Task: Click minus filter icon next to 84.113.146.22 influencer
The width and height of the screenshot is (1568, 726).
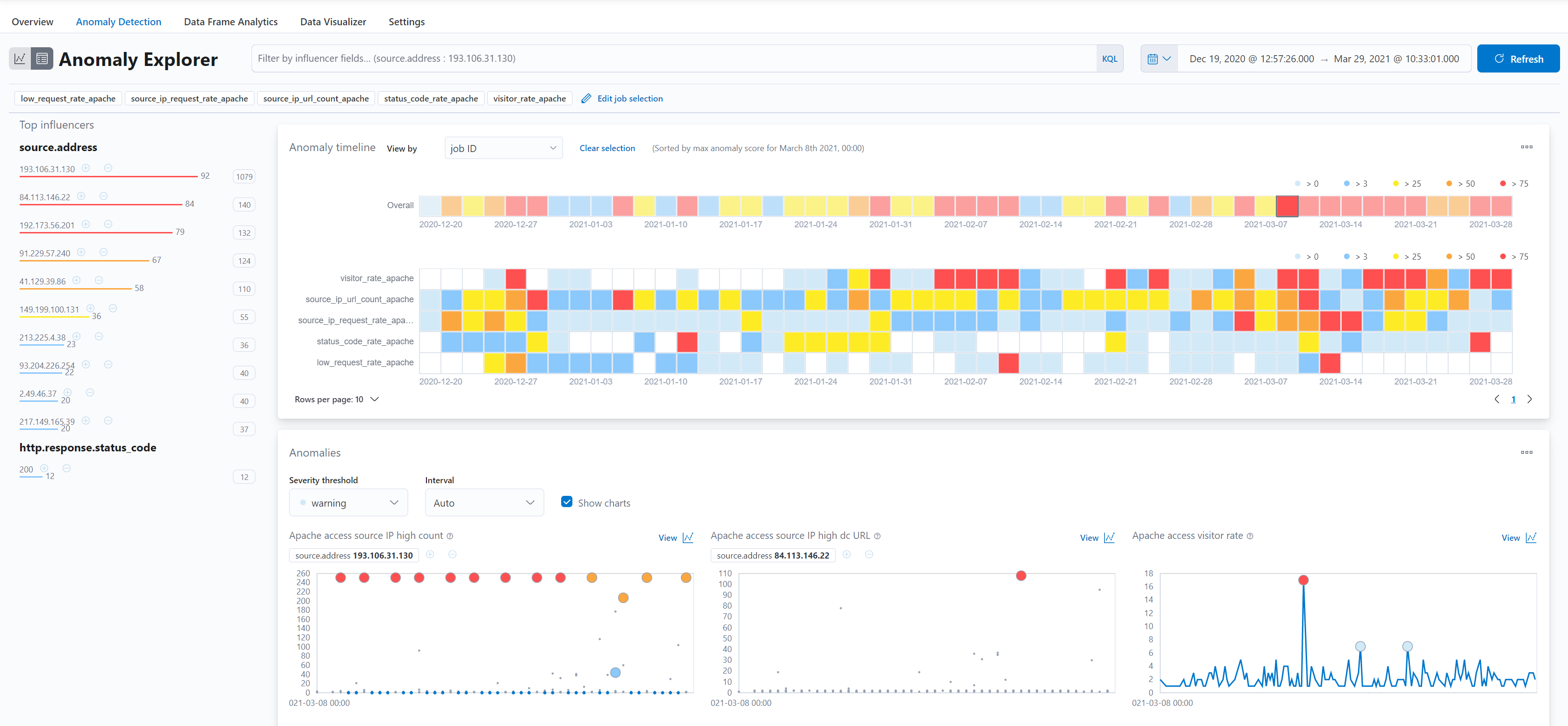Action: coord(103,196)
